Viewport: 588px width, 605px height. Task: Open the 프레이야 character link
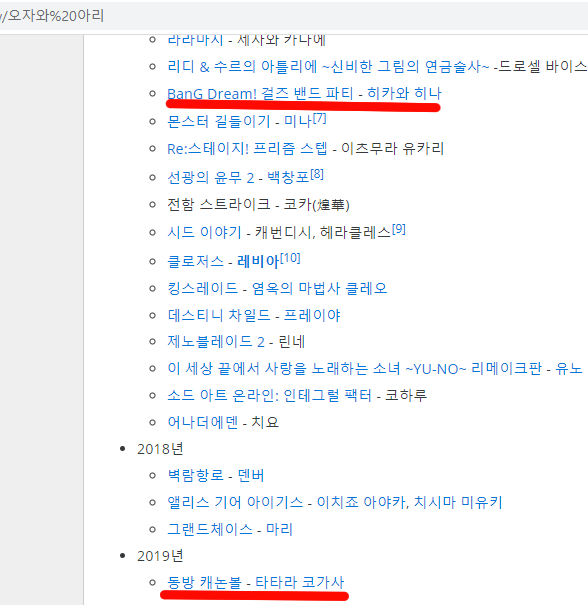pyautogui.click(x=312, y=316)
